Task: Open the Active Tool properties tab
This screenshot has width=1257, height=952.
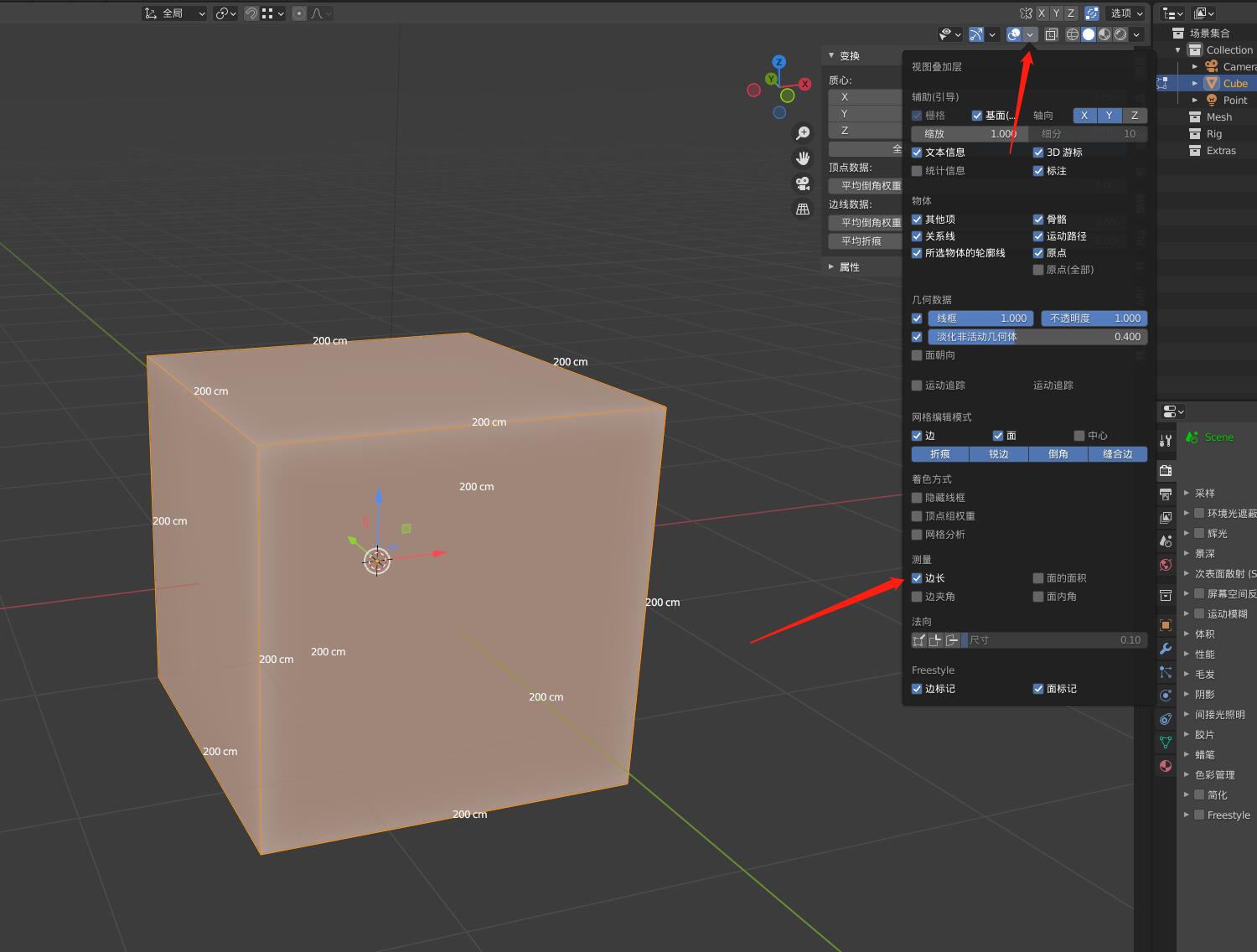Action: click(1166, 441)
